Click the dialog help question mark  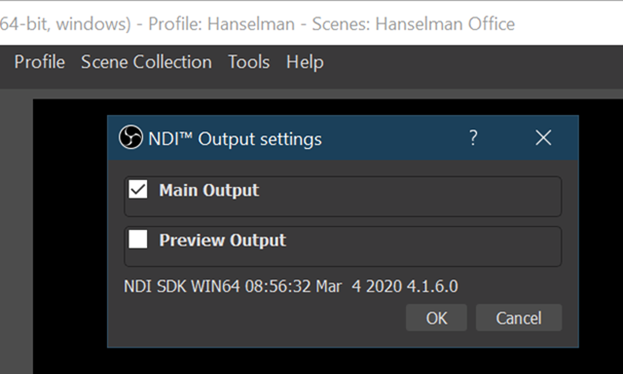pyautogui.click(x=473, y=138)
